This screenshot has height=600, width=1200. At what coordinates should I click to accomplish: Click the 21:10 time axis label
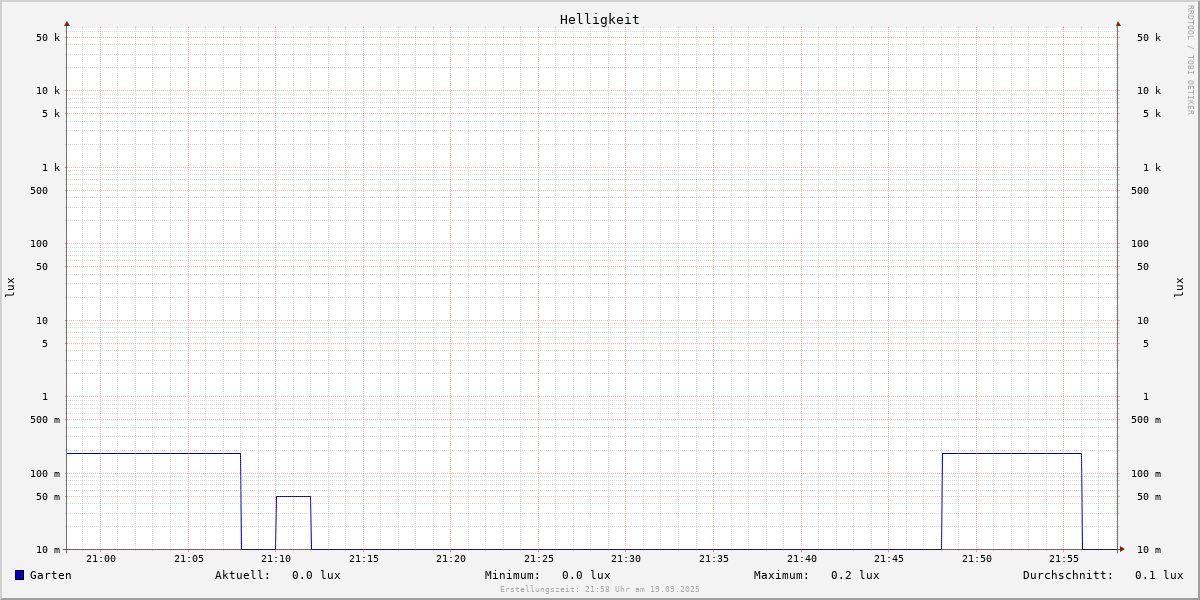coord(276,559)
